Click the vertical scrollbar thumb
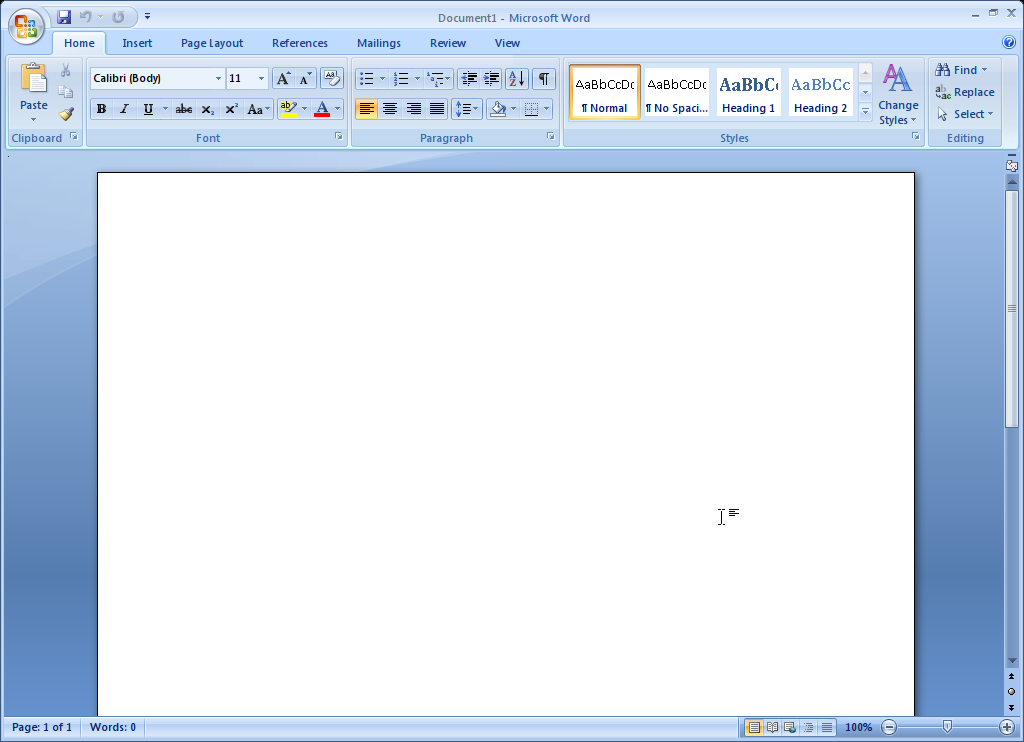 click(x=1012, y=309)
